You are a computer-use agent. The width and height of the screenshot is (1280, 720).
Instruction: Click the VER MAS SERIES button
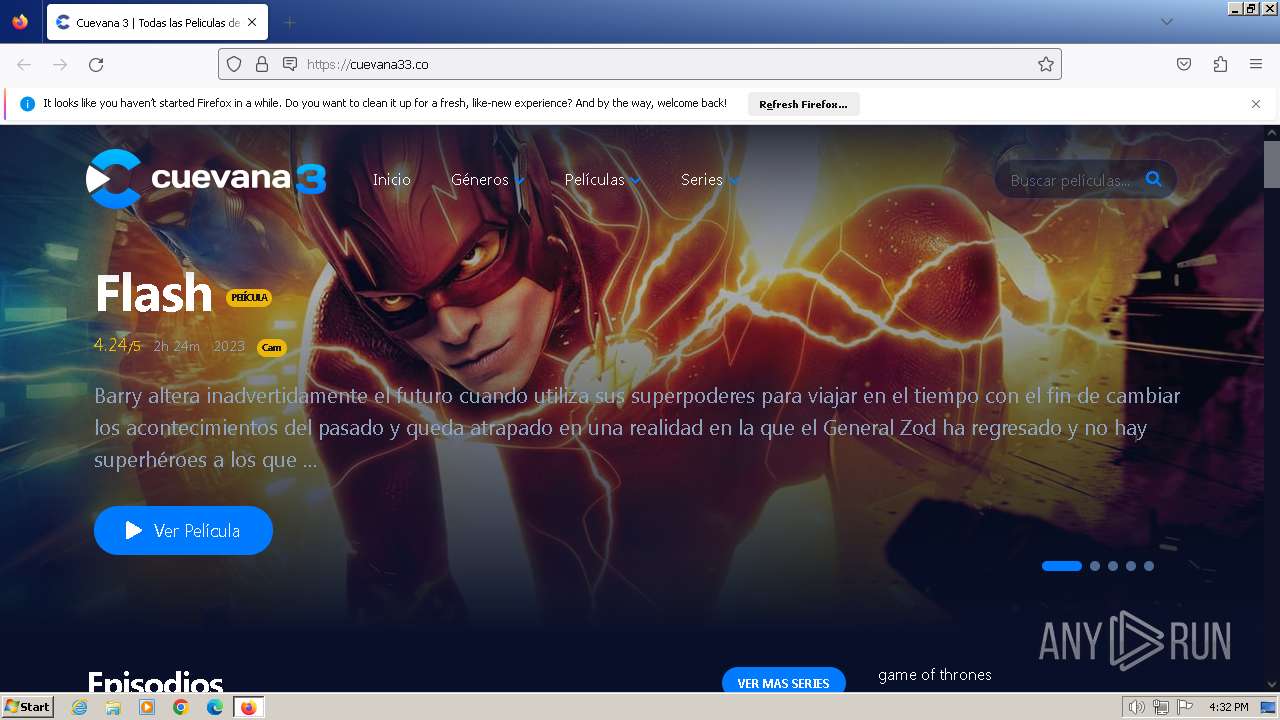click(783, 681)
